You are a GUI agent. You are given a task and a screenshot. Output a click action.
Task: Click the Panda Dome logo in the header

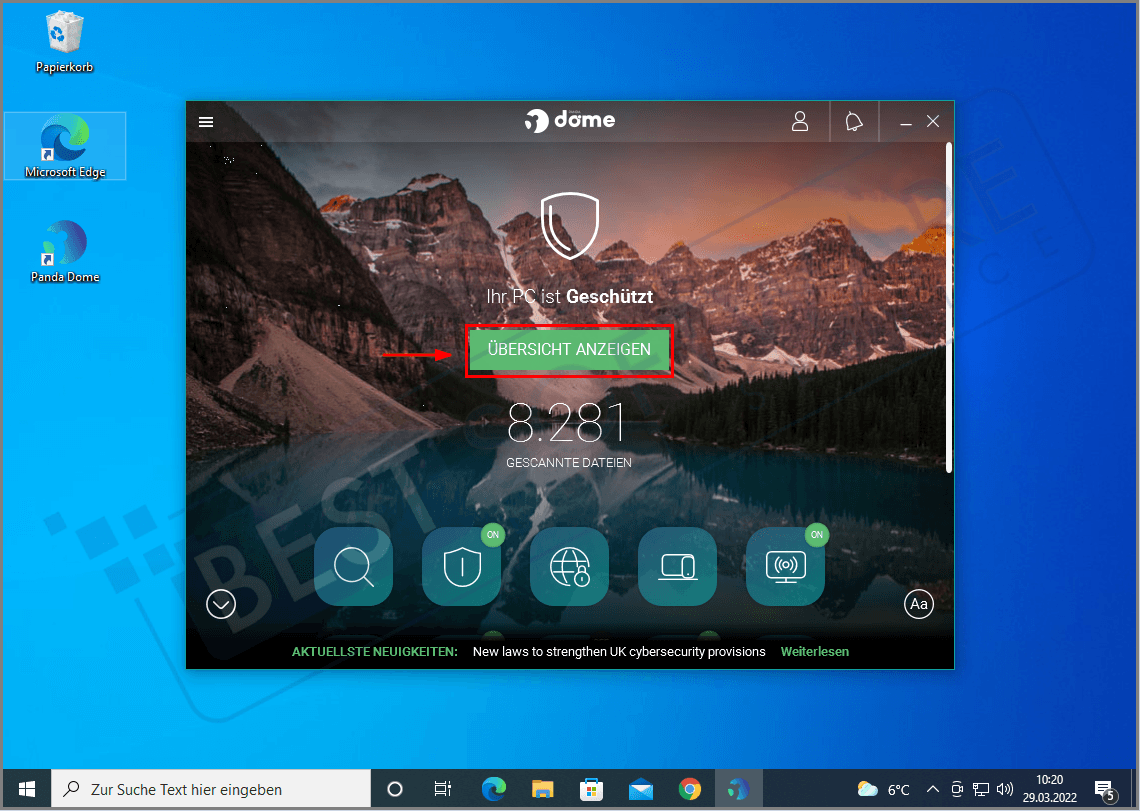pyautogui.click(x=570, y=120)
